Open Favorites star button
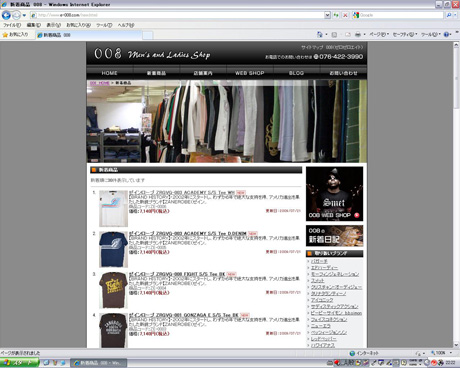The image size is (460, 368). (15, 35)
